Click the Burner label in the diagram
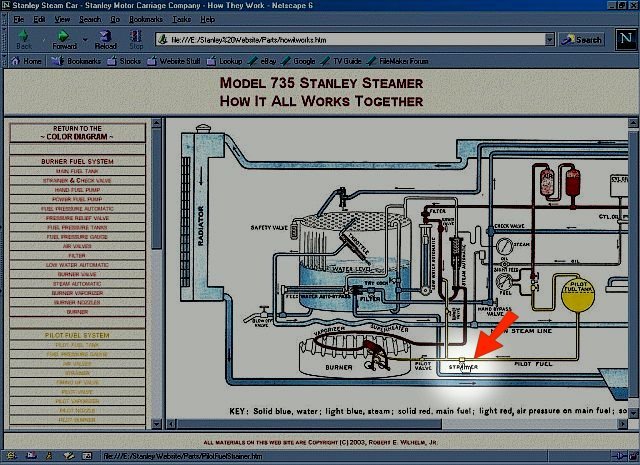Screen dimensions: 640x465 [339, 367]
